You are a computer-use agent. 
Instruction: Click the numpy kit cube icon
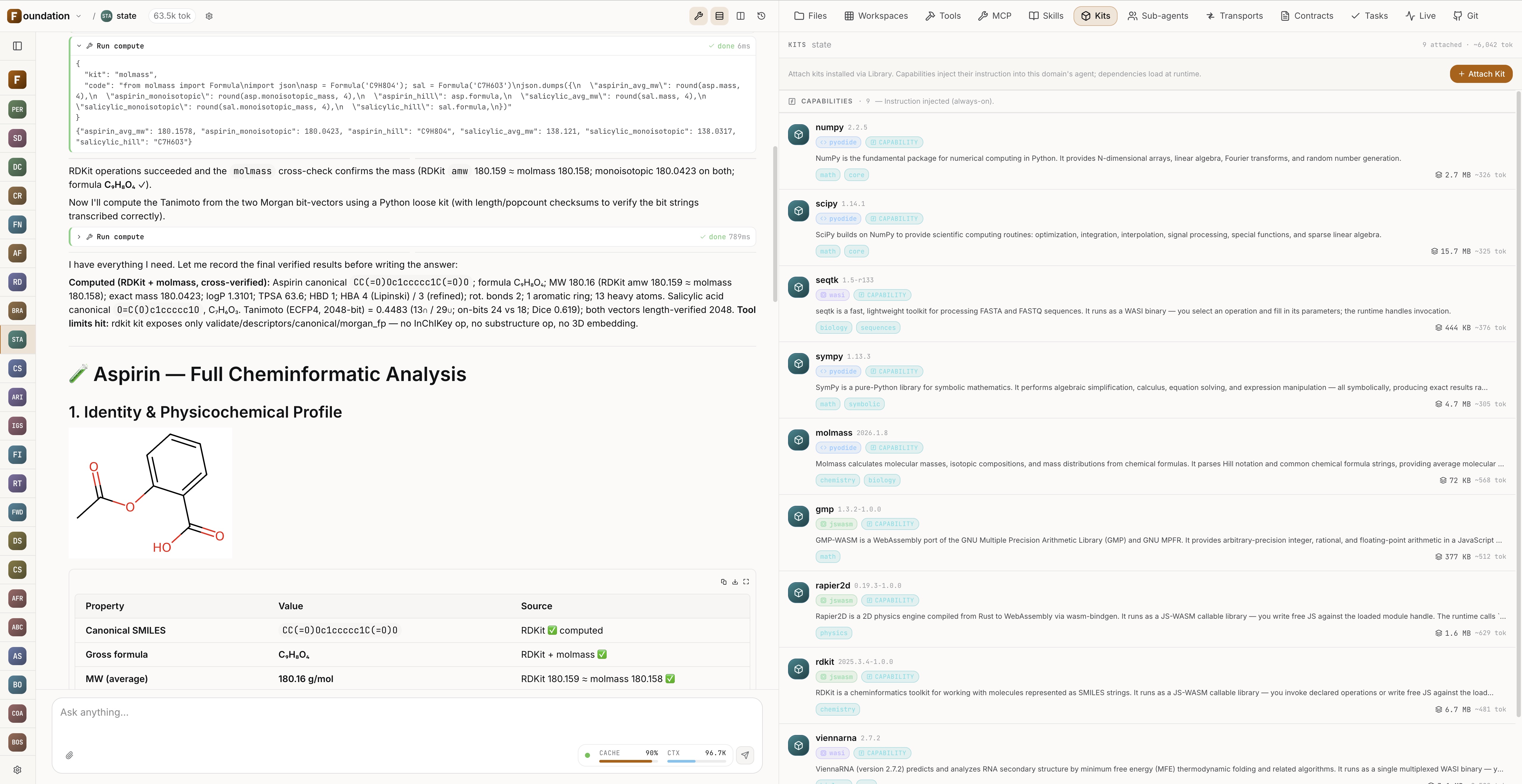pos(799,135)
